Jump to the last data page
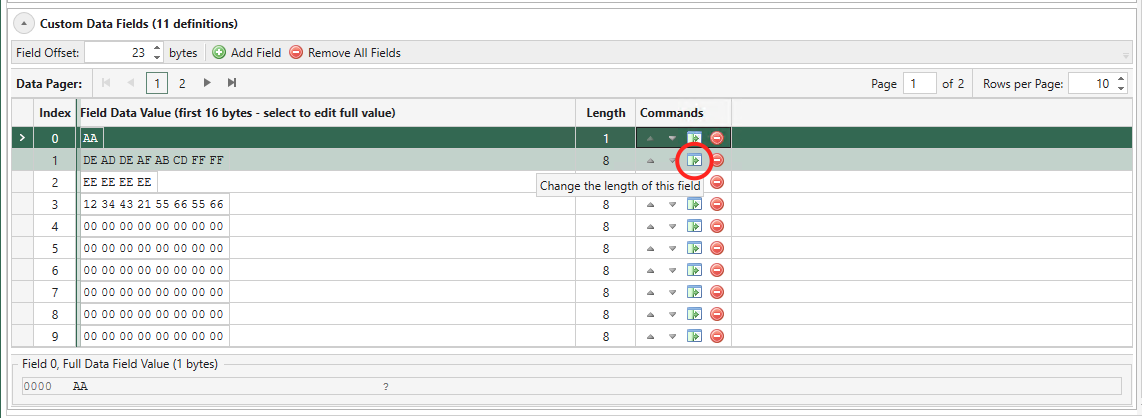The width and height of the screenshot is (1142, 418). pyautogui.click(x=232, y=83)
